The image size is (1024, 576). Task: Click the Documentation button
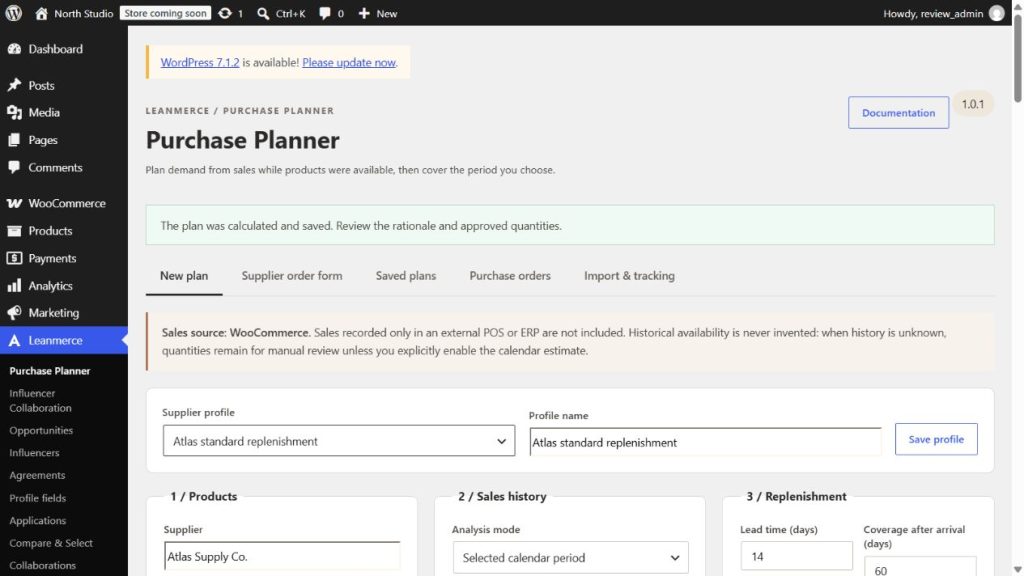coord(899,112)
